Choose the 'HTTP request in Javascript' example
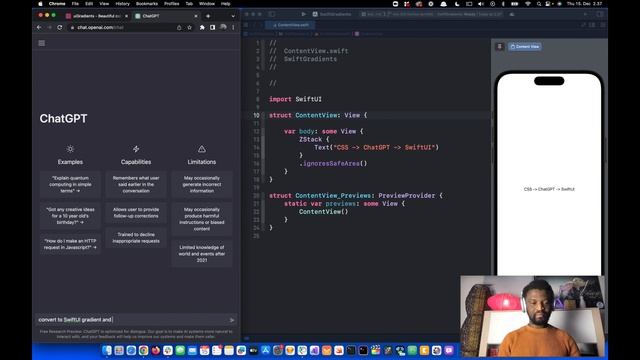Viewport: 640px width, 360px height. tap(70, 244)
